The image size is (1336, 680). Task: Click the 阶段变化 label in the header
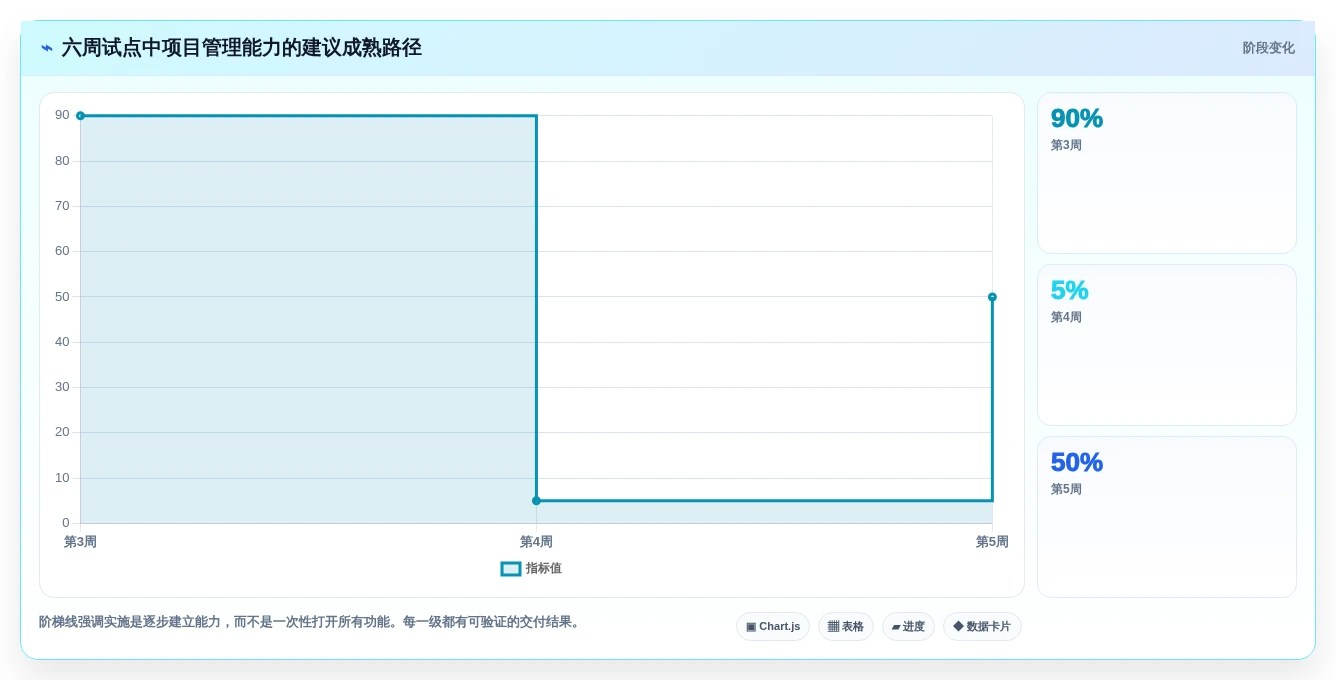(x=1268, y=48)
